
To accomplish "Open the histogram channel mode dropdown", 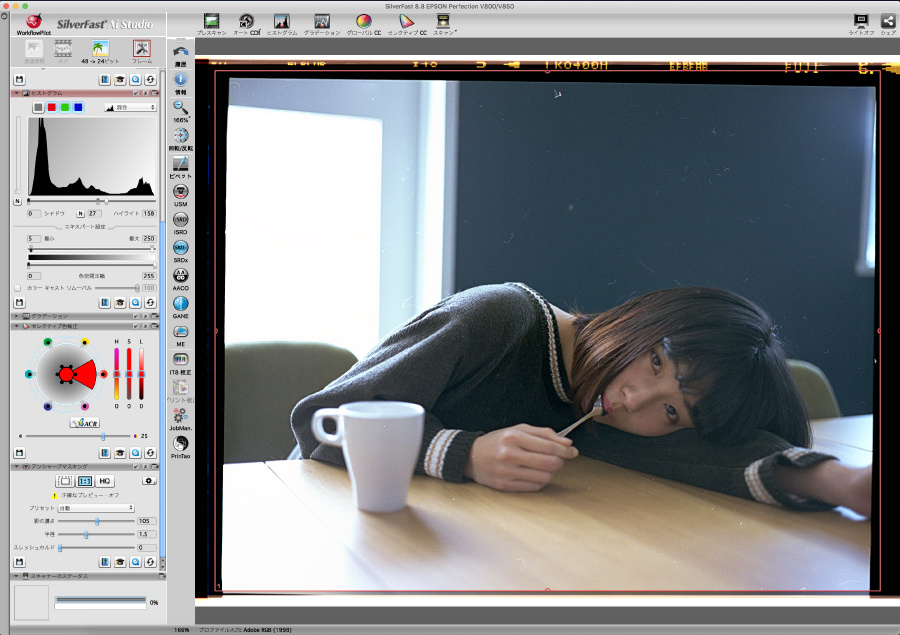I will [x=131, y=107].
